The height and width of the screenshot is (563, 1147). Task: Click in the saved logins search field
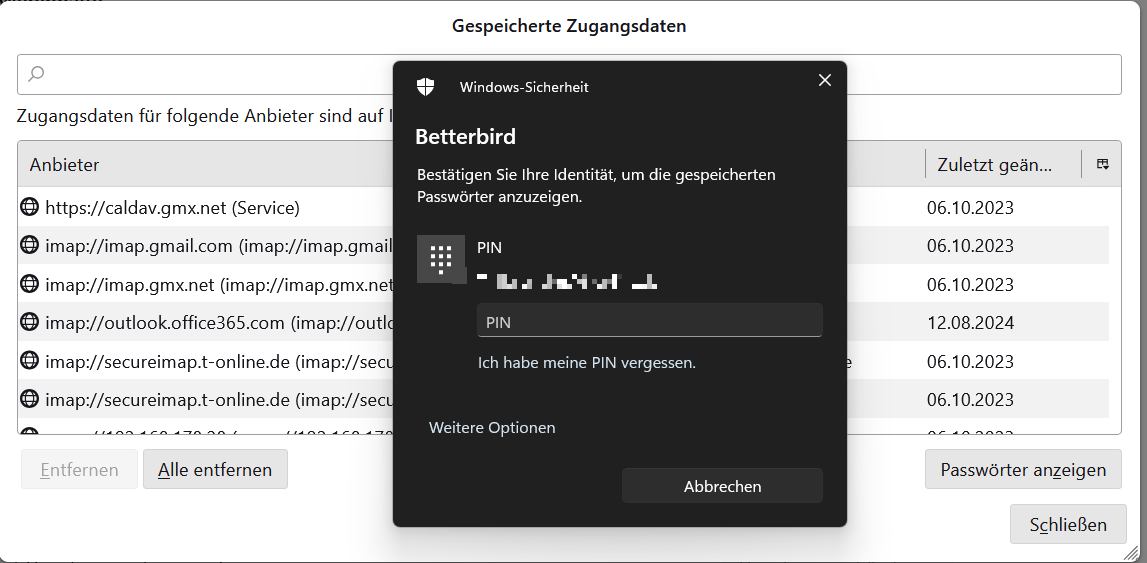[569, 74]
